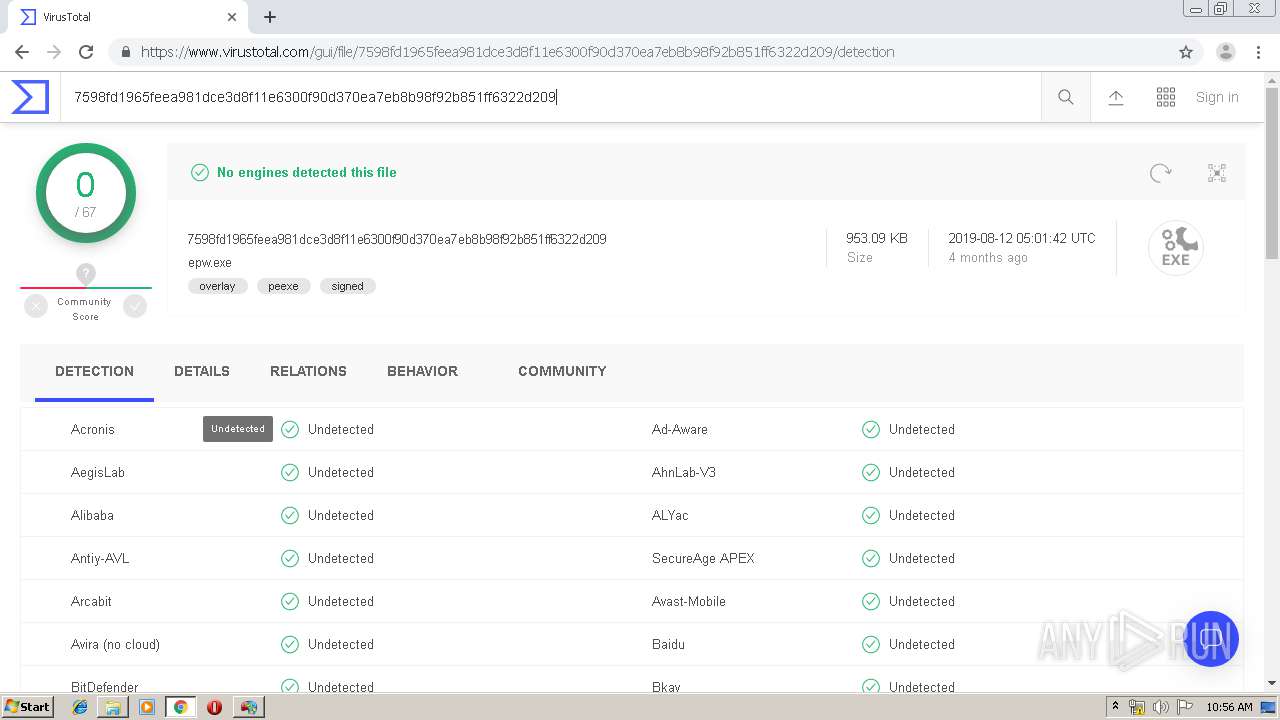Screen dimensions: 1280x720
Task: Click the SecureAge APEX engine name
Action: click(x=702, y=558)
